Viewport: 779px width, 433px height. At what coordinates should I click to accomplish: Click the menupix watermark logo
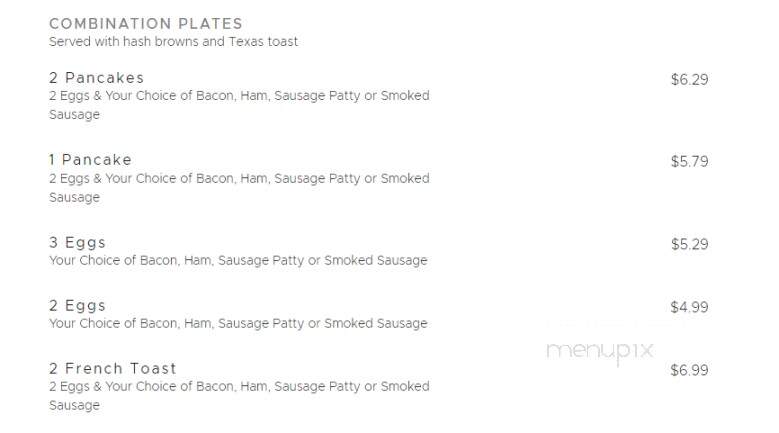tap(600, 352)
